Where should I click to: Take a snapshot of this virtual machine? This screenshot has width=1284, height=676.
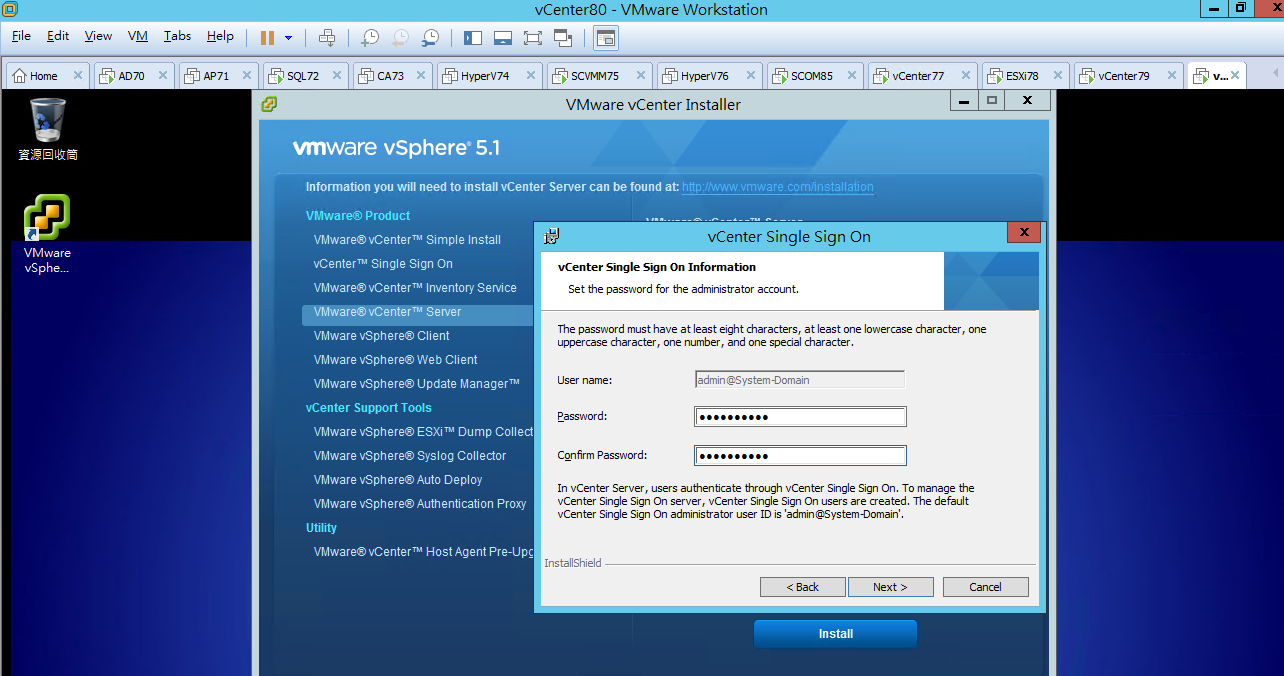pyautogui.click(x=370, y=38)
